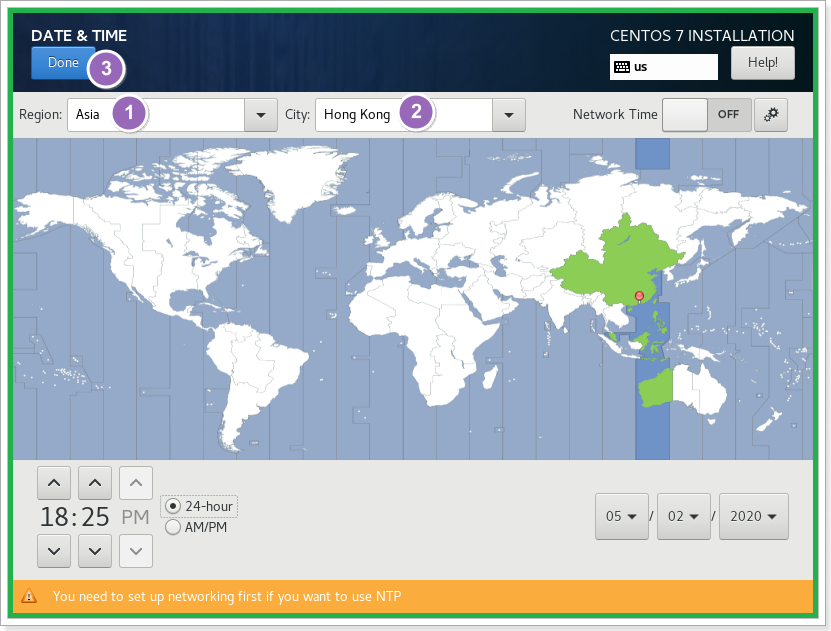Image resolution: width=831 pixels, height=631 pixels.
Task: Click the networking NTP warning message
Action: tap(227, 597)
